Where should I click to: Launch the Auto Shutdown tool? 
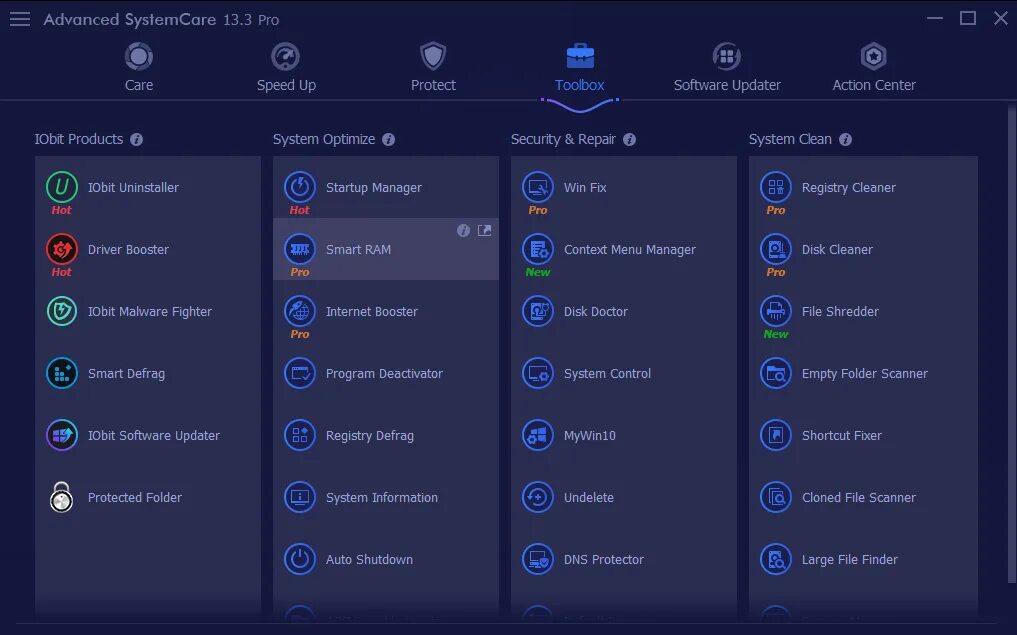click(x=370, y=559)
